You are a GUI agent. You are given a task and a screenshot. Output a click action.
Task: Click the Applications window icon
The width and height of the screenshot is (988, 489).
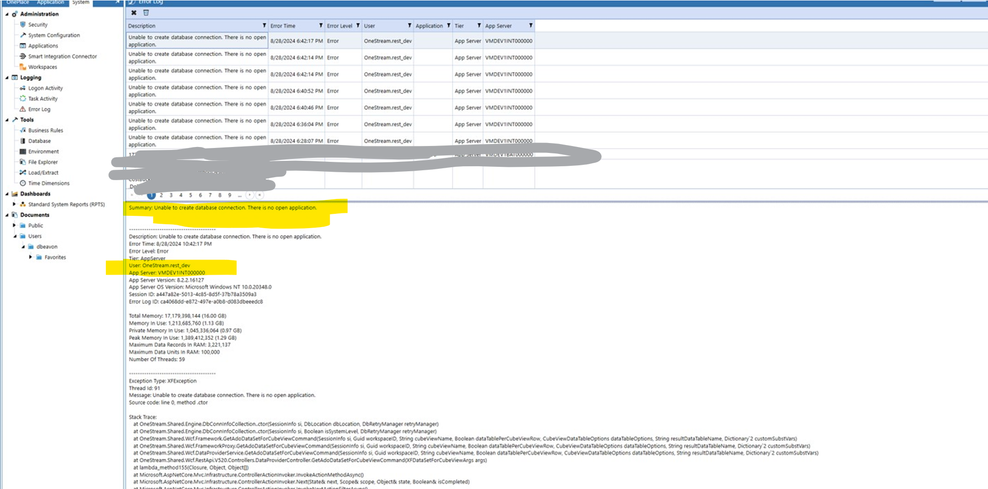[x=23, y=46]
